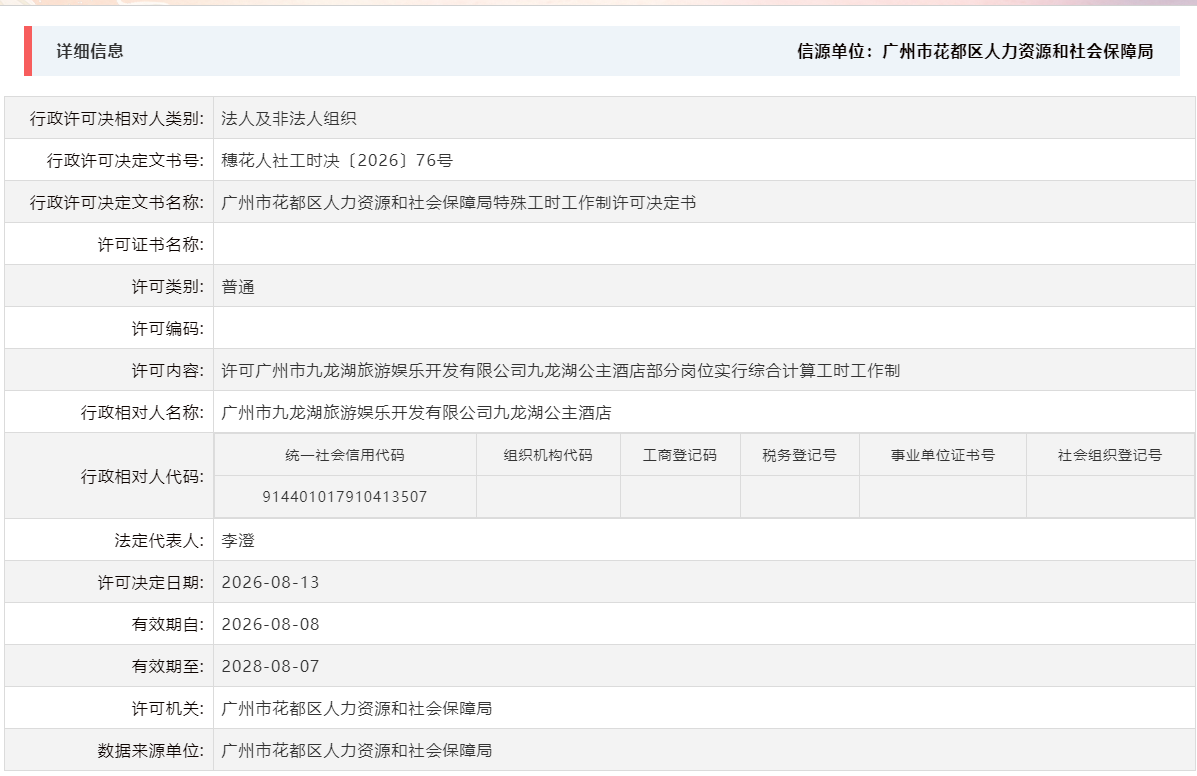1197x776 pixels.
Task: Select credit code 914401017910413507
Action: click(345, 497)
